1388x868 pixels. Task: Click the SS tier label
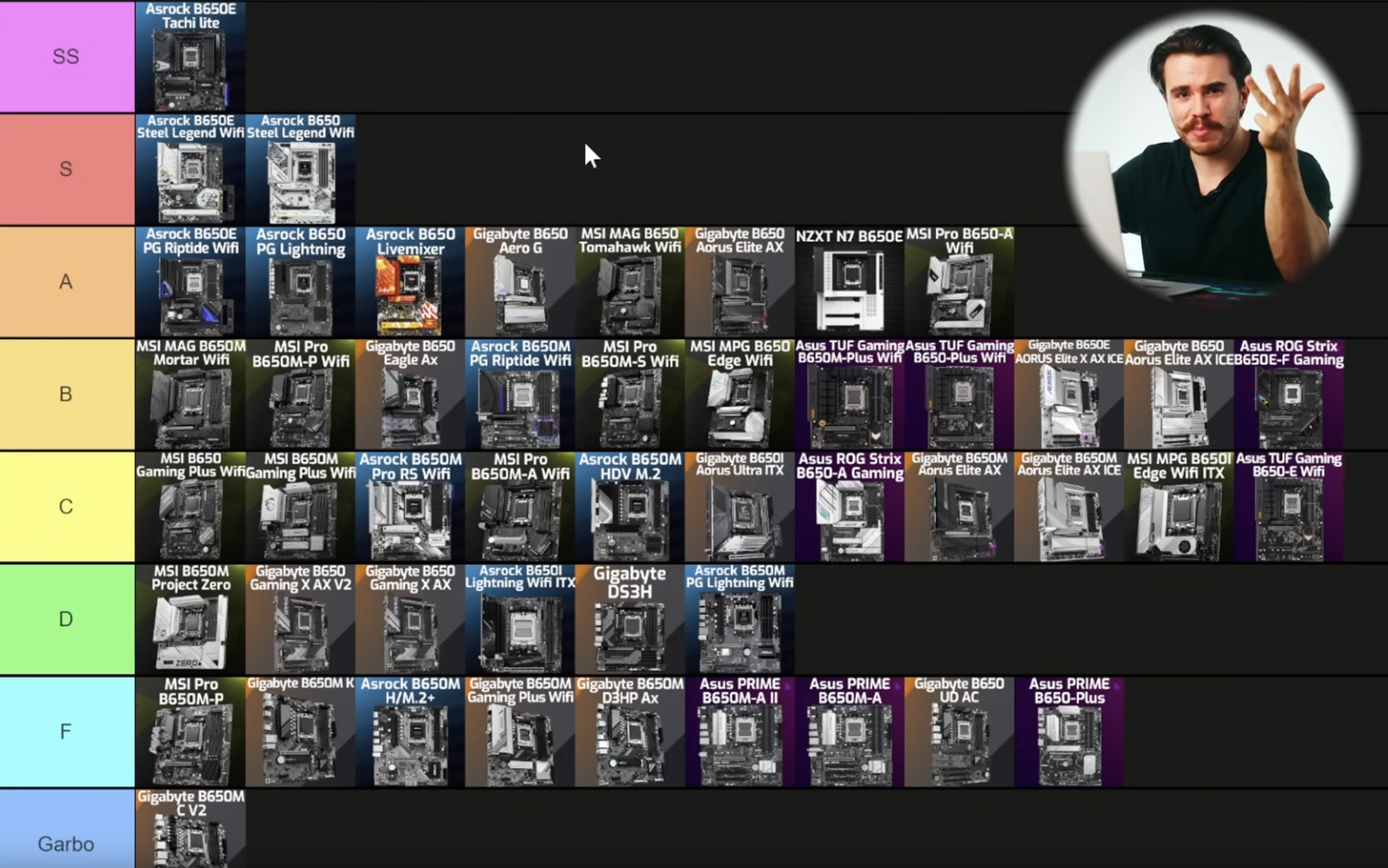pyautogui.click(x=67, y=56)
